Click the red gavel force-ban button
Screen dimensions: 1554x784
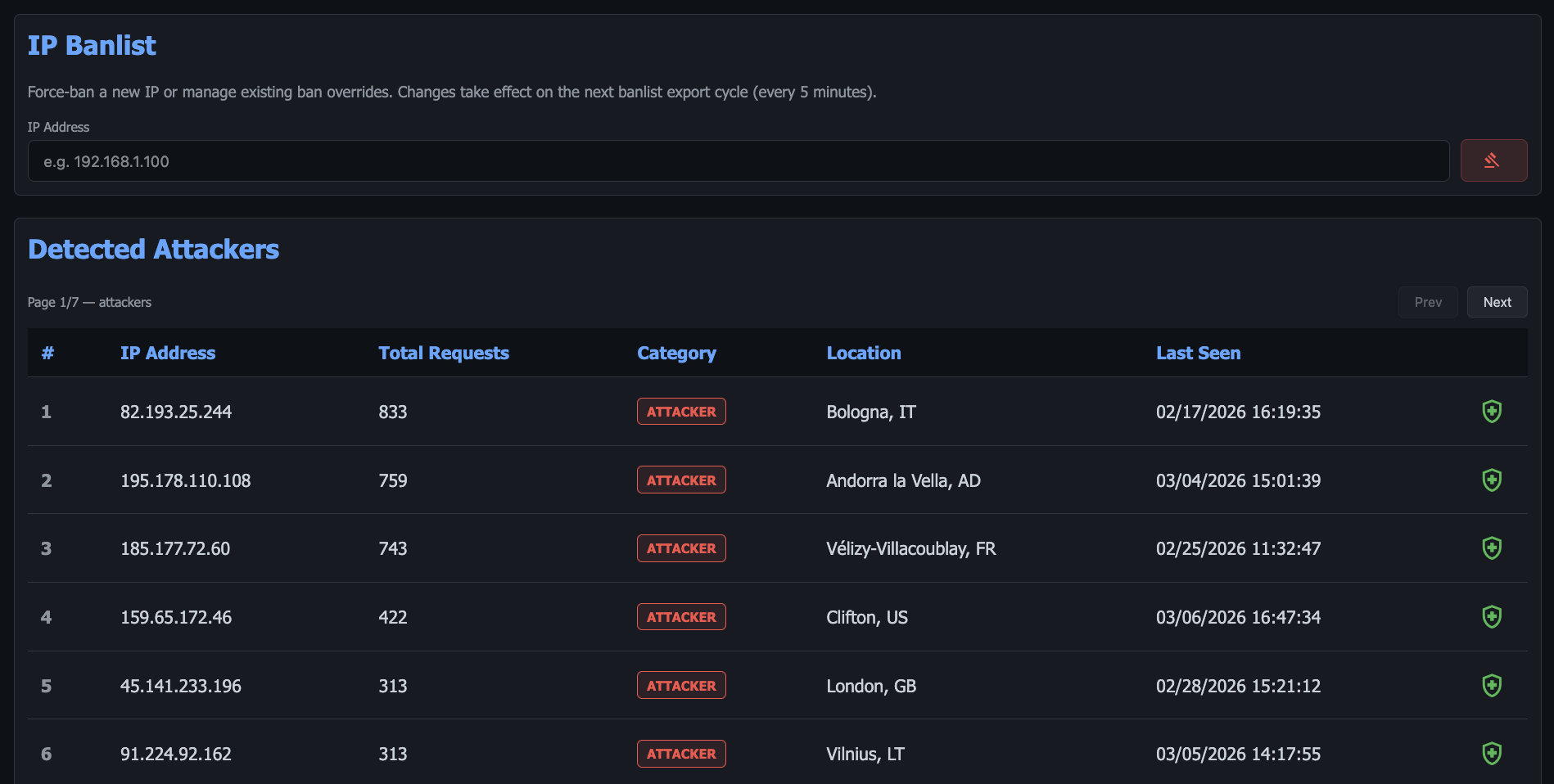pyautogui.click(x=1493, y=160)
